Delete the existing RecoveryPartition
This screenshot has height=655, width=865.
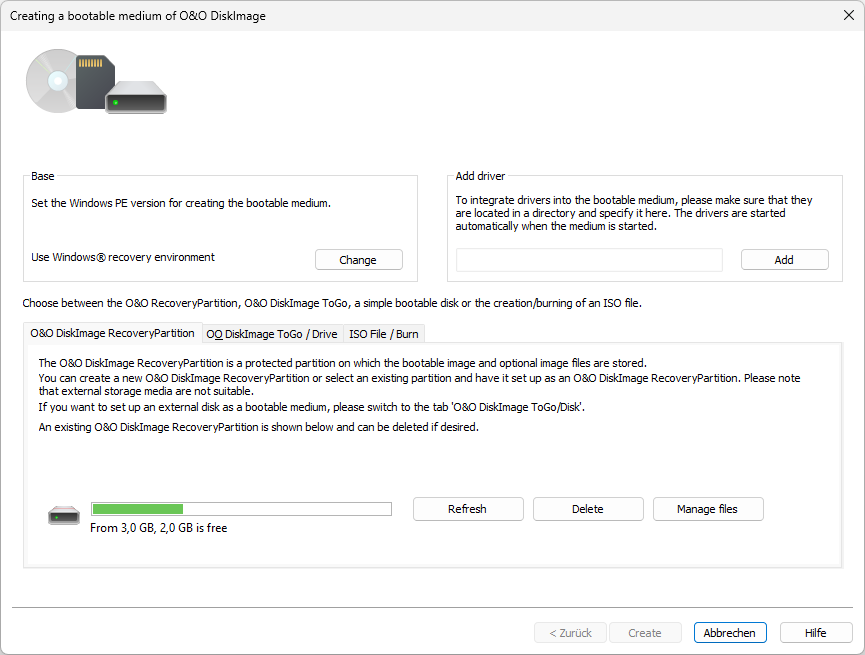coord(587,509)
